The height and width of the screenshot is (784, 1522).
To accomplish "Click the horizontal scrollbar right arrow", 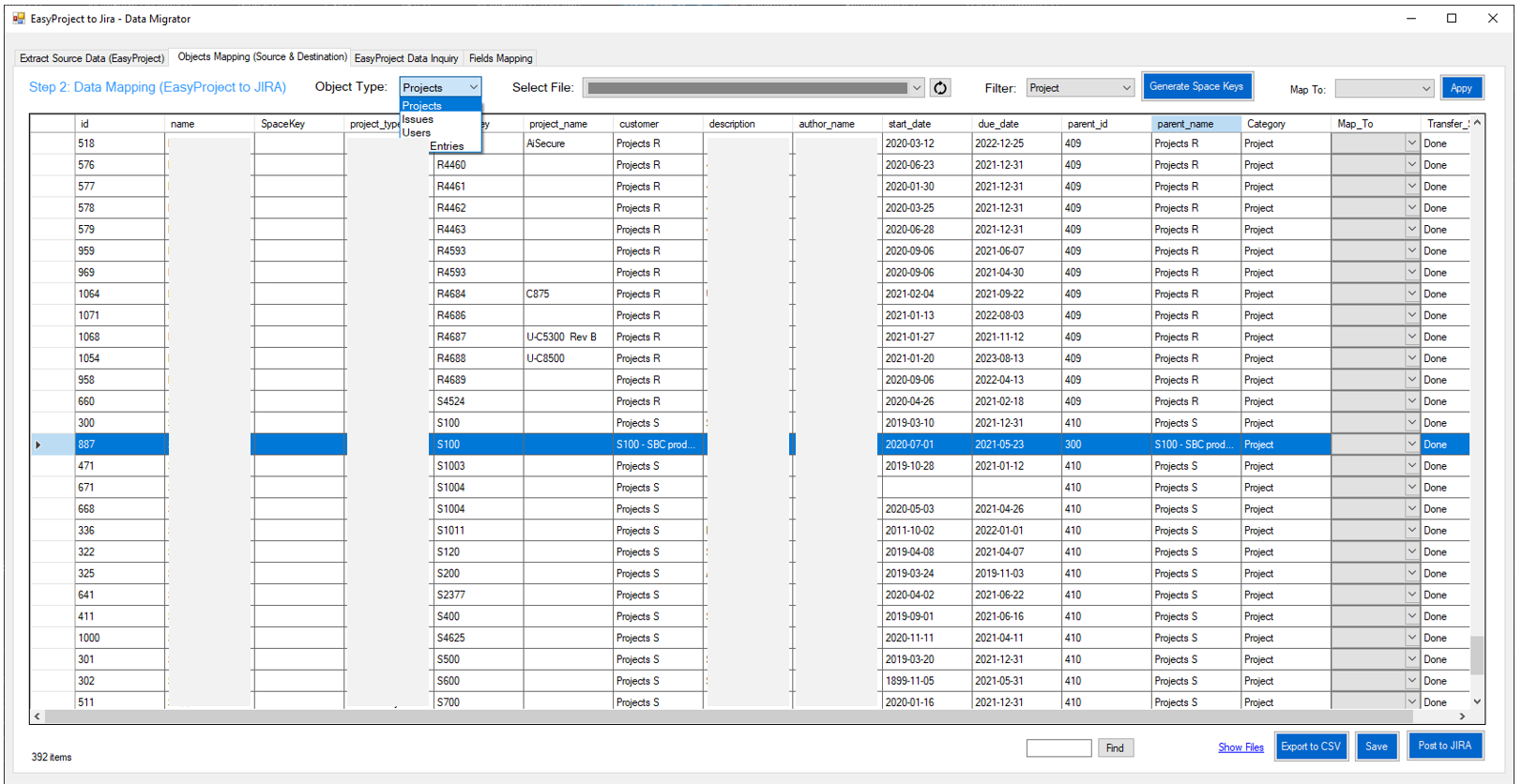I will [1462, 716].
